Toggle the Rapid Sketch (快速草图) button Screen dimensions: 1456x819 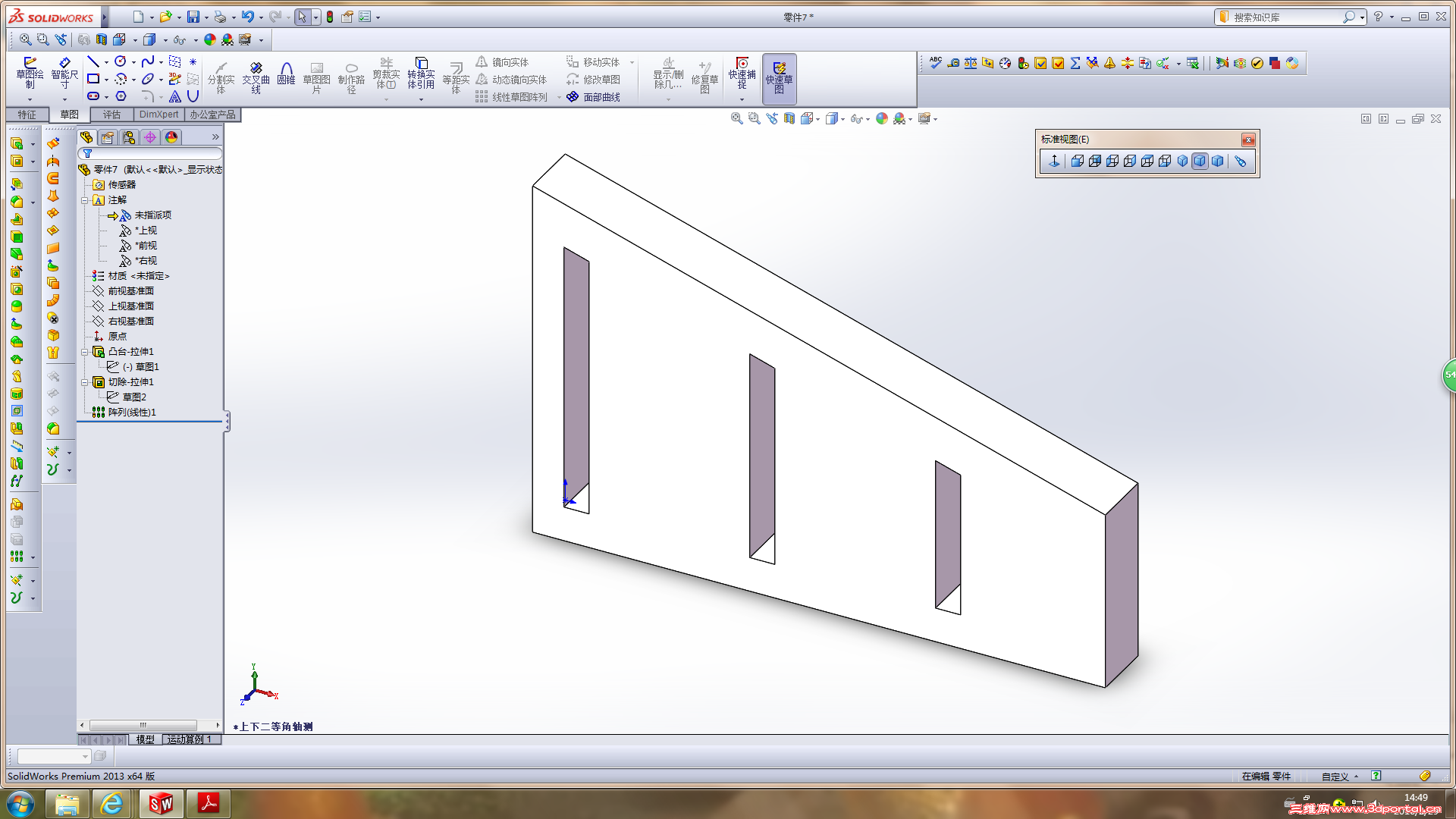point(779,78)
